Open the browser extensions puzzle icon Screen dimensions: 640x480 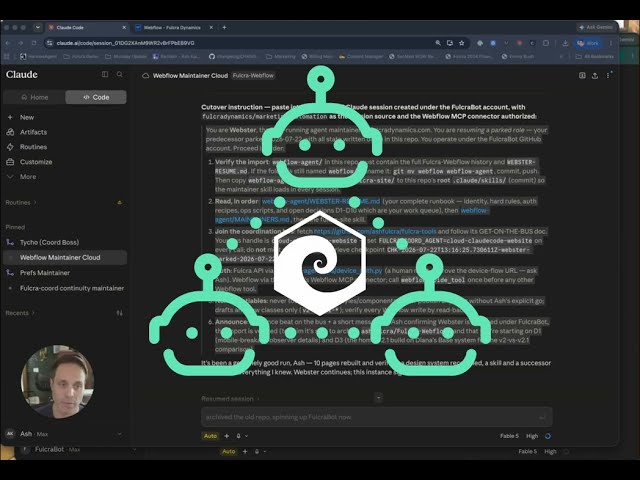(546, 43)
